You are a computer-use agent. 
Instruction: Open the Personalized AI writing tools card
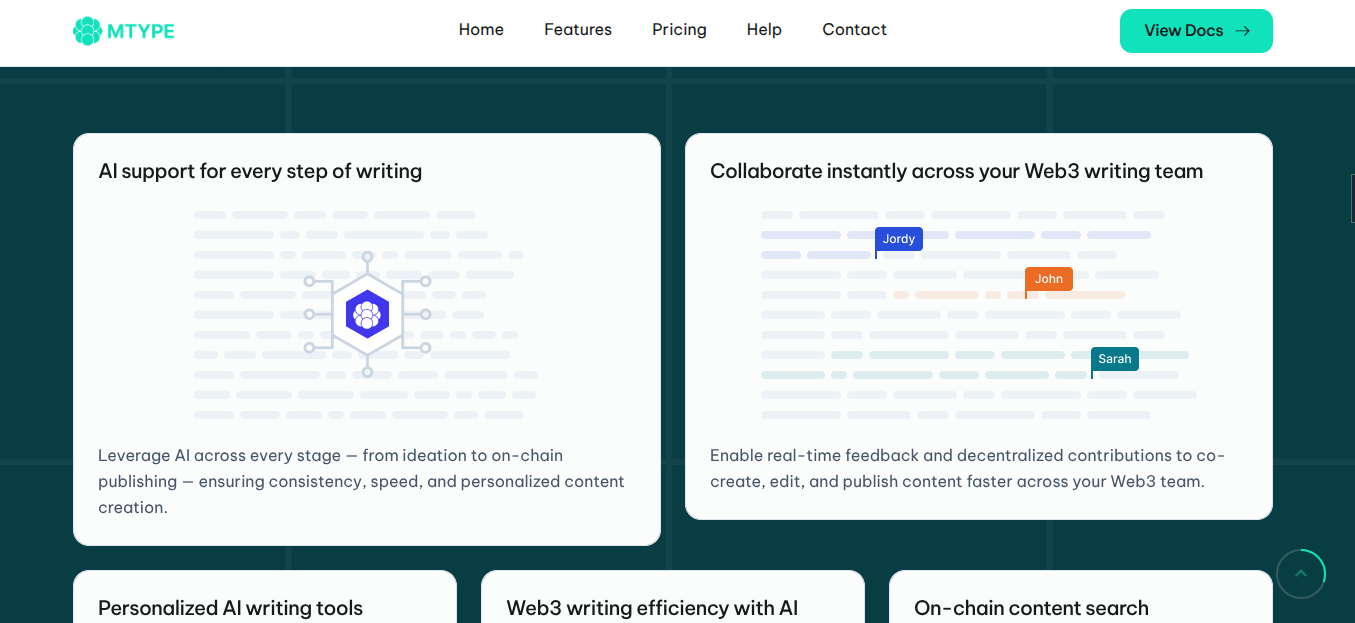230,607
